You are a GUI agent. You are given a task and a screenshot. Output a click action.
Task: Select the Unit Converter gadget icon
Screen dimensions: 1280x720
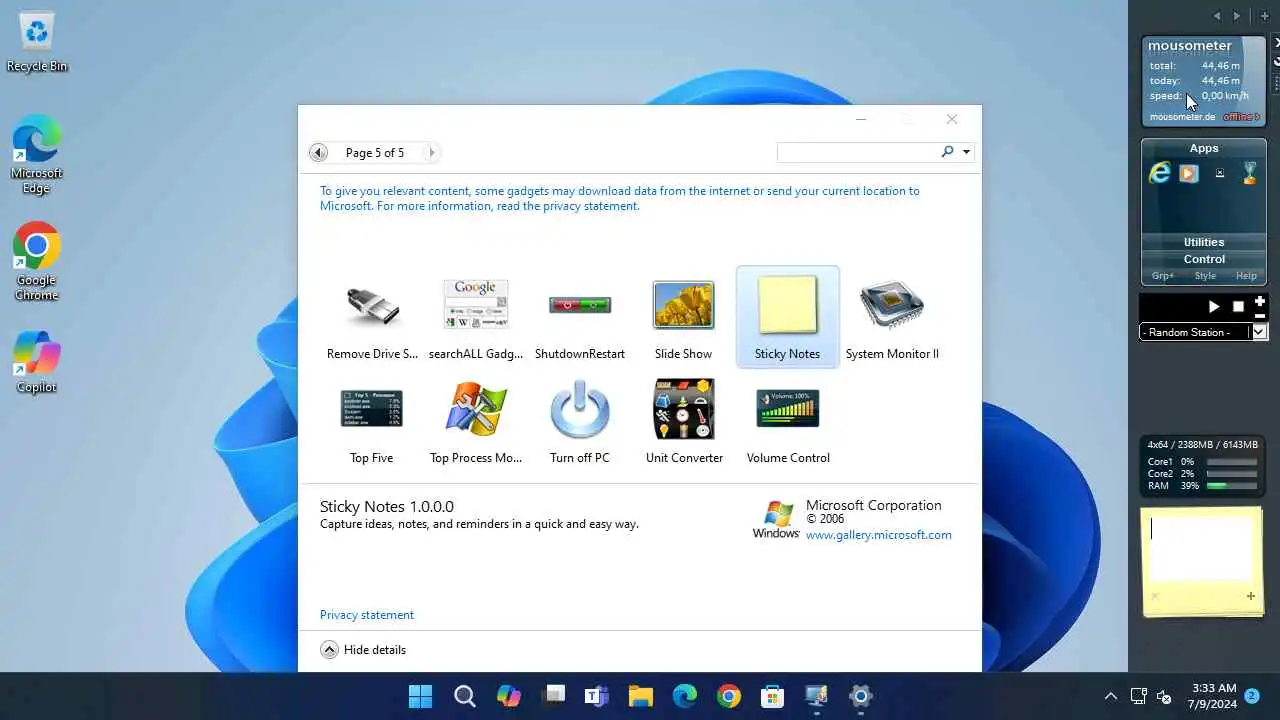[x=684, y=409]
